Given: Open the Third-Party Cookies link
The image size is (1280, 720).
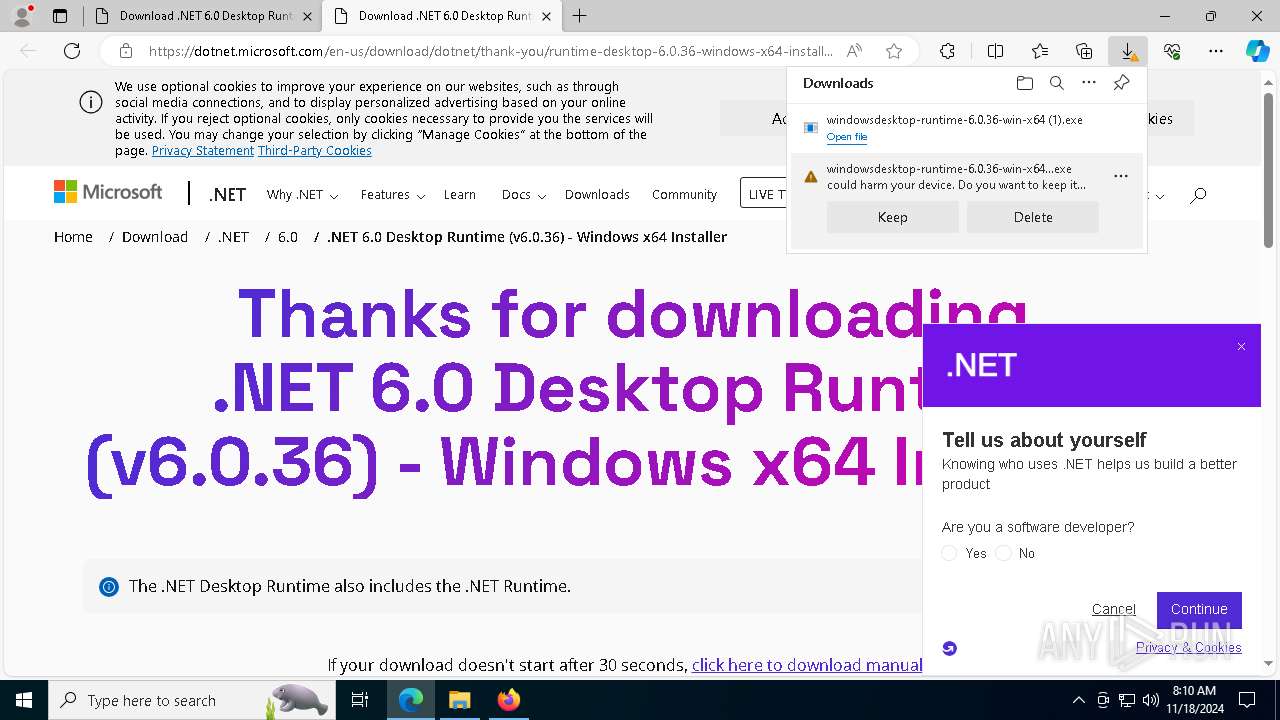Looking at the screenshot, I should [315, 151].
